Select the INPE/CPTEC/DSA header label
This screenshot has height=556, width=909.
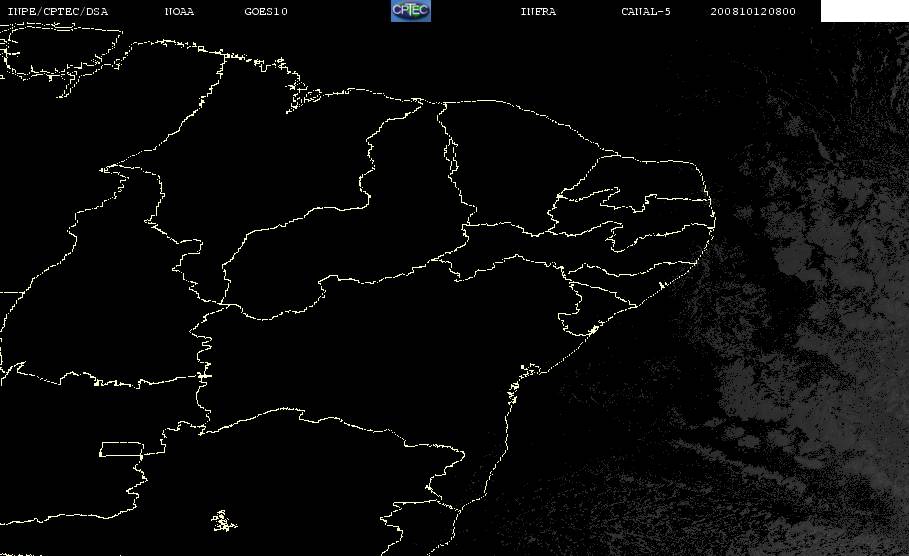click(x=58, y=11)
